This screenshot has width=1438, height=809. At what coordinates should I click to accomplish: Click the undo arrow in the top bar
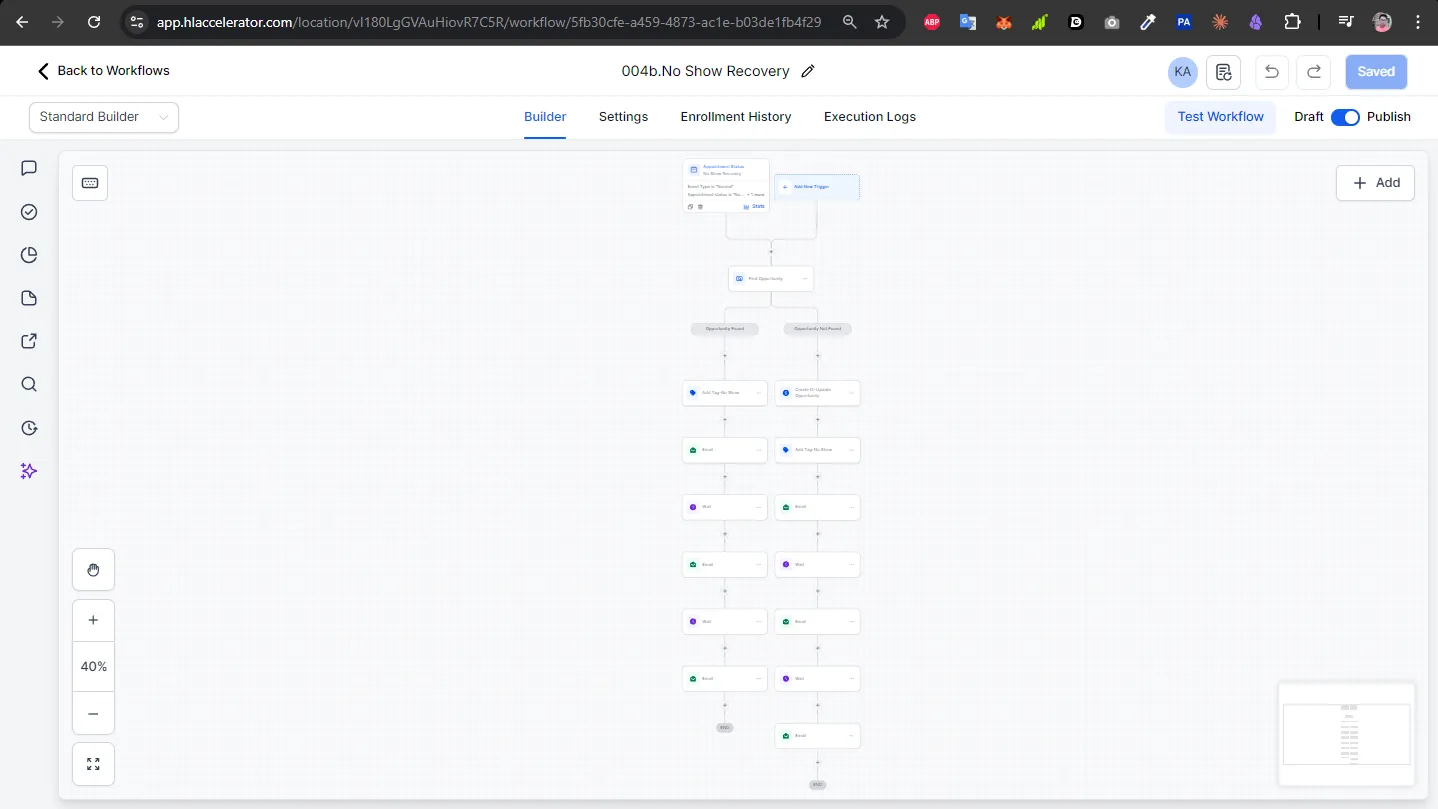click(1271, 71)
